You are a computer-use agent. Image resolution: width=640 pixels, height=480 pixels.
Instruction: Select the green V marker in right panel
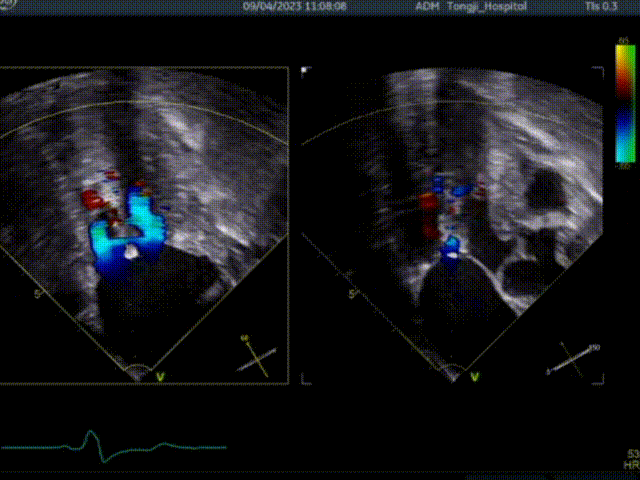coord(474,377)
